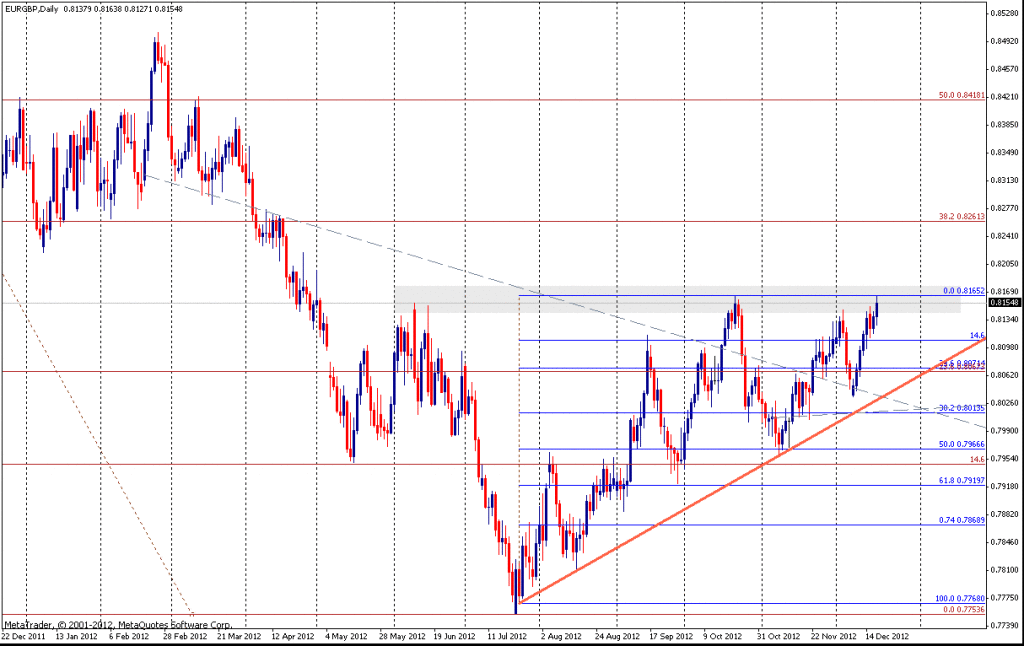Select the current price tag 0.81548

(1003, 302)
